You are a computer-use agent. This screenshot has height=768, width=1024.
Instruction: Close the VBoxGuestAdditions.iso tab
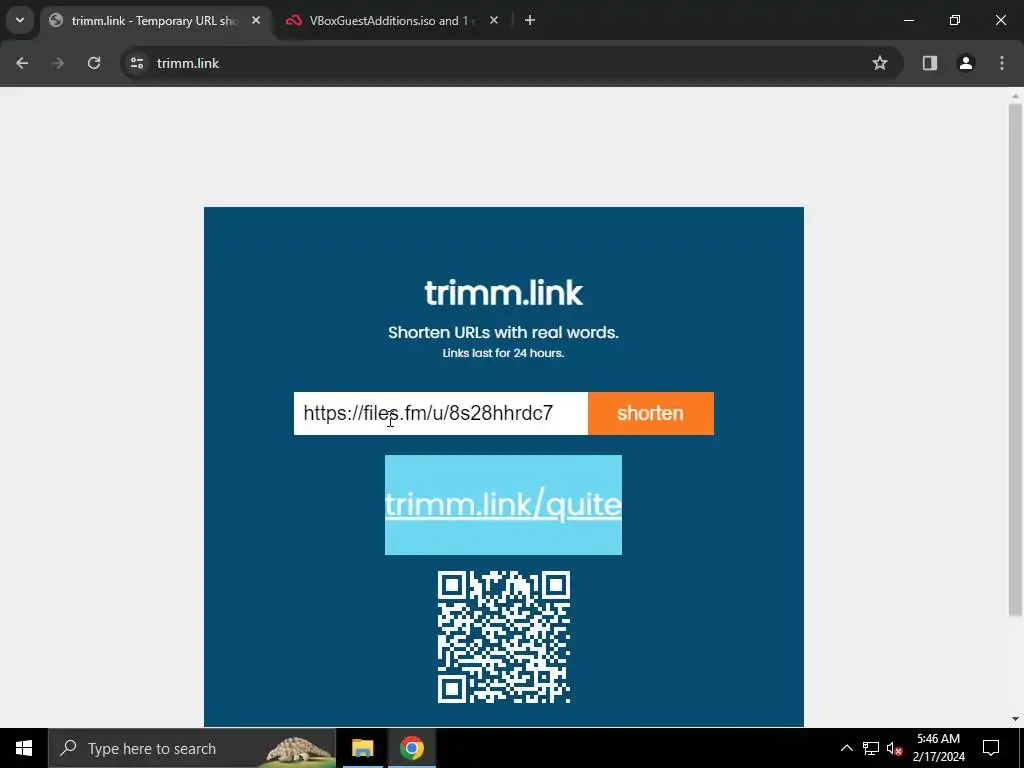[494, 21]
